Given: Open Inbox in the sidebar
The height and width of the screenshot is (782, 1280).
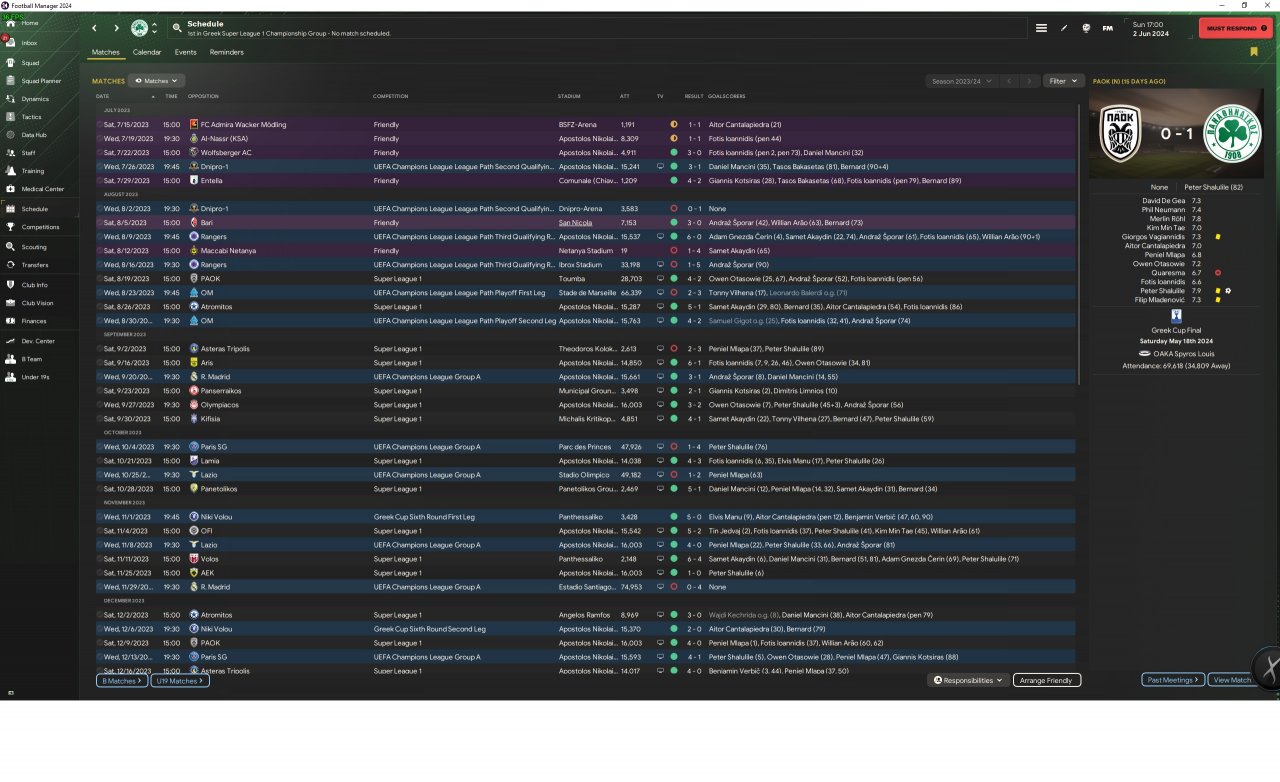Looking at the screenshot, I should click(x=40, y=43).
